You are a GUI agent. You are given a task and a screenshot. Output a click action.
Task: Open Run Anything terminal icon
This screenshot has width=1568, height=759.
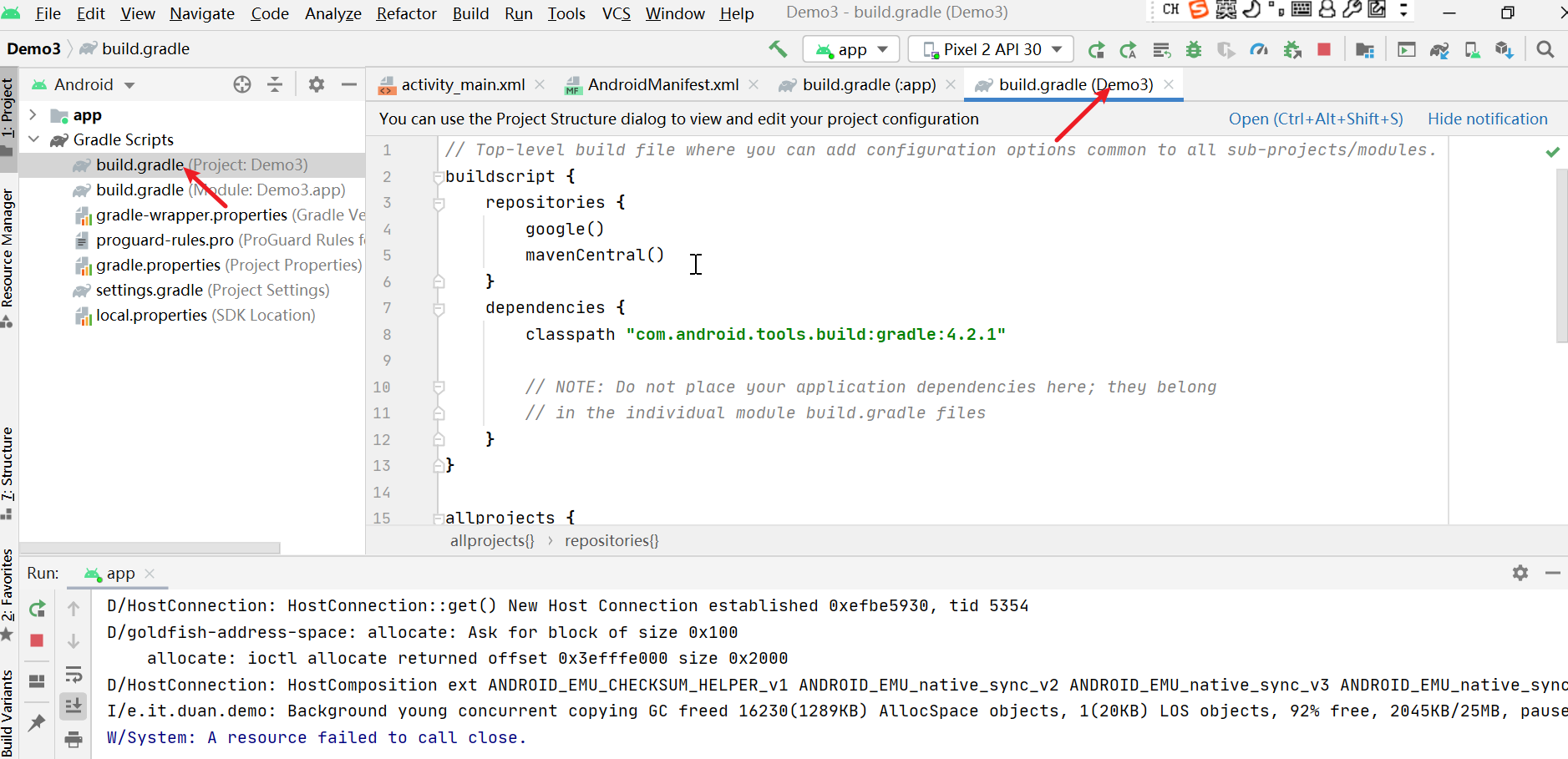[x=1407, y=50]
